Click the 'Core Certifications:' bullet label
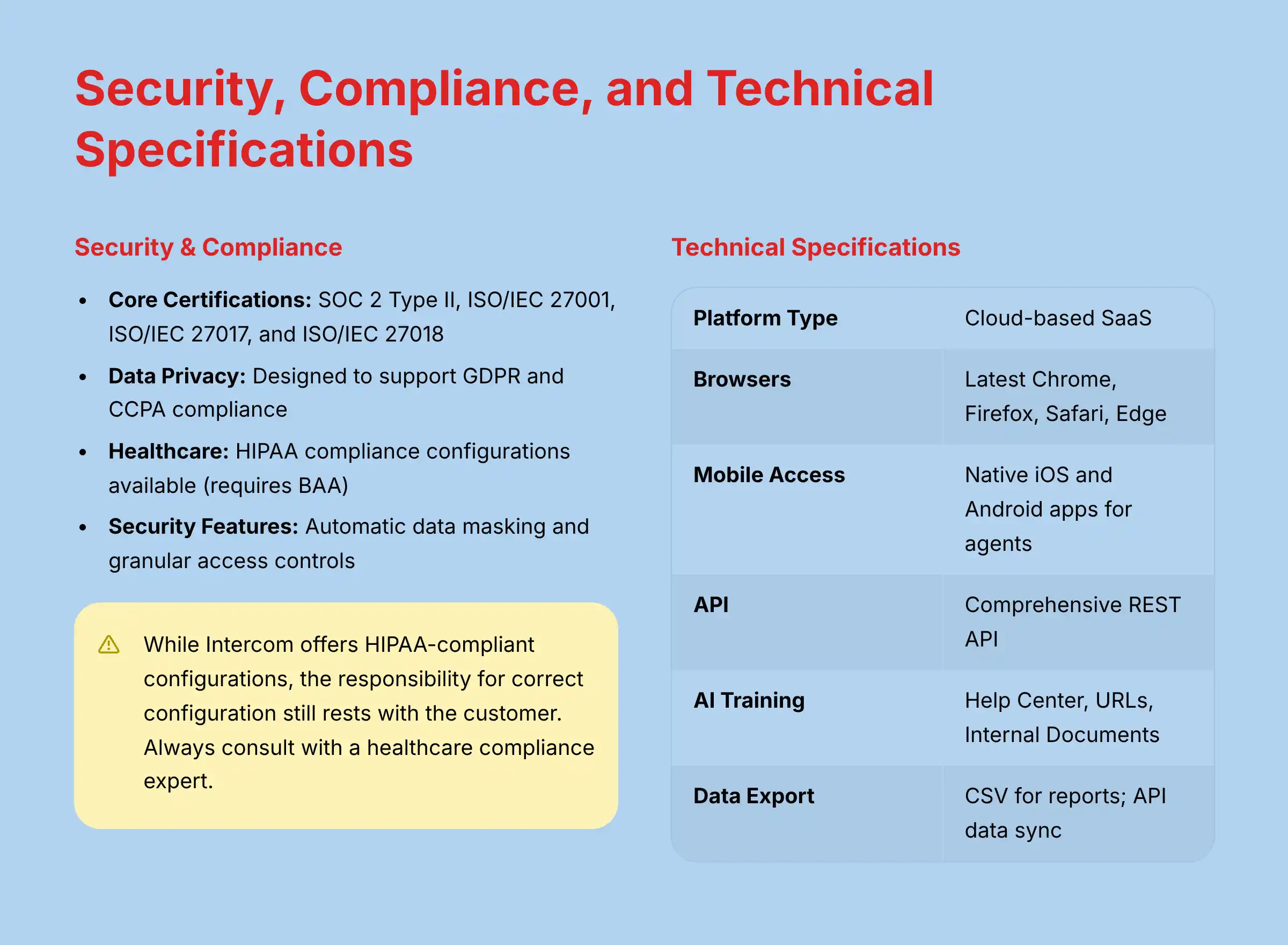The width and height of the screenshot is (1288, 945). pos(210,300)
